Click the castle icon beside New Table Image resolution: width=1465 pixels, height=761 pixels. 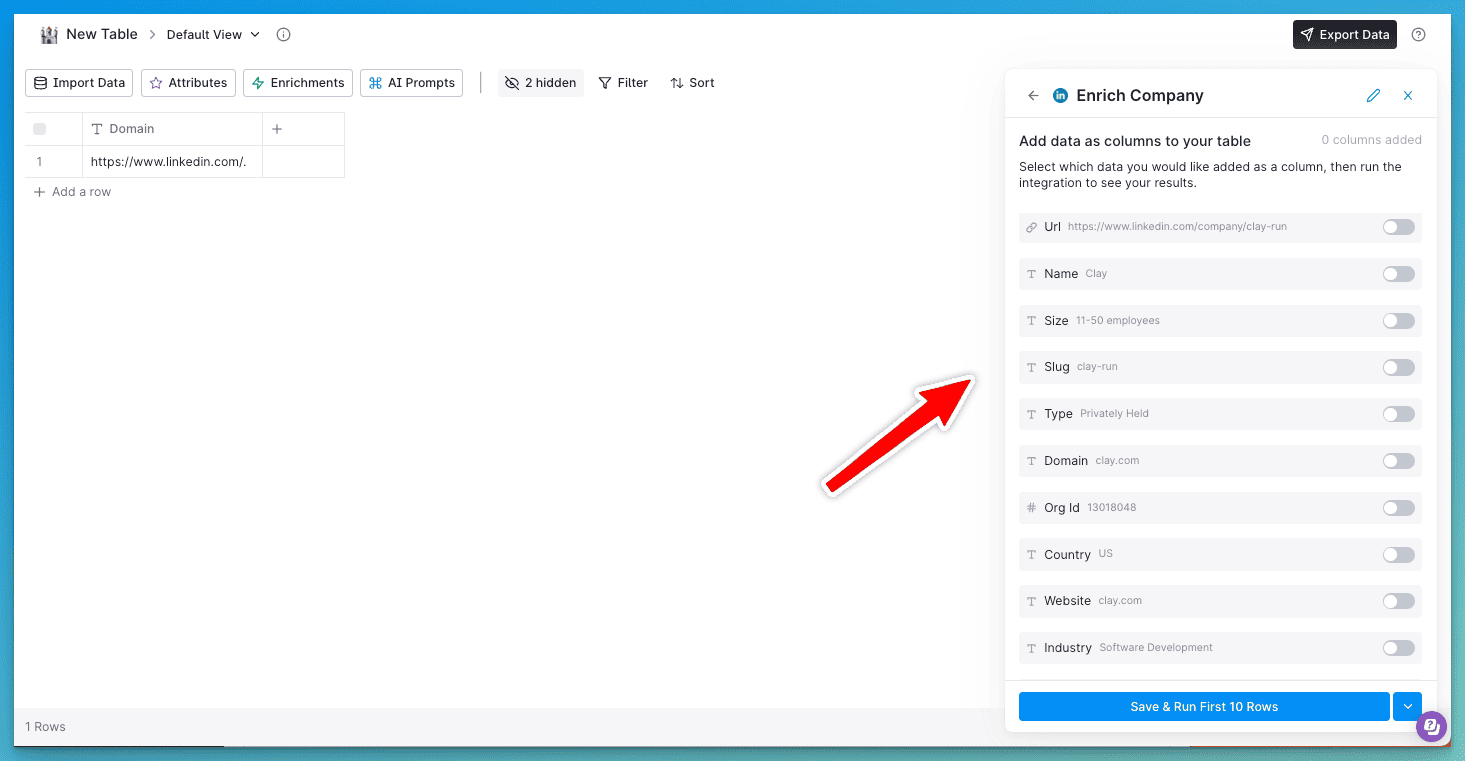(49, 35)
